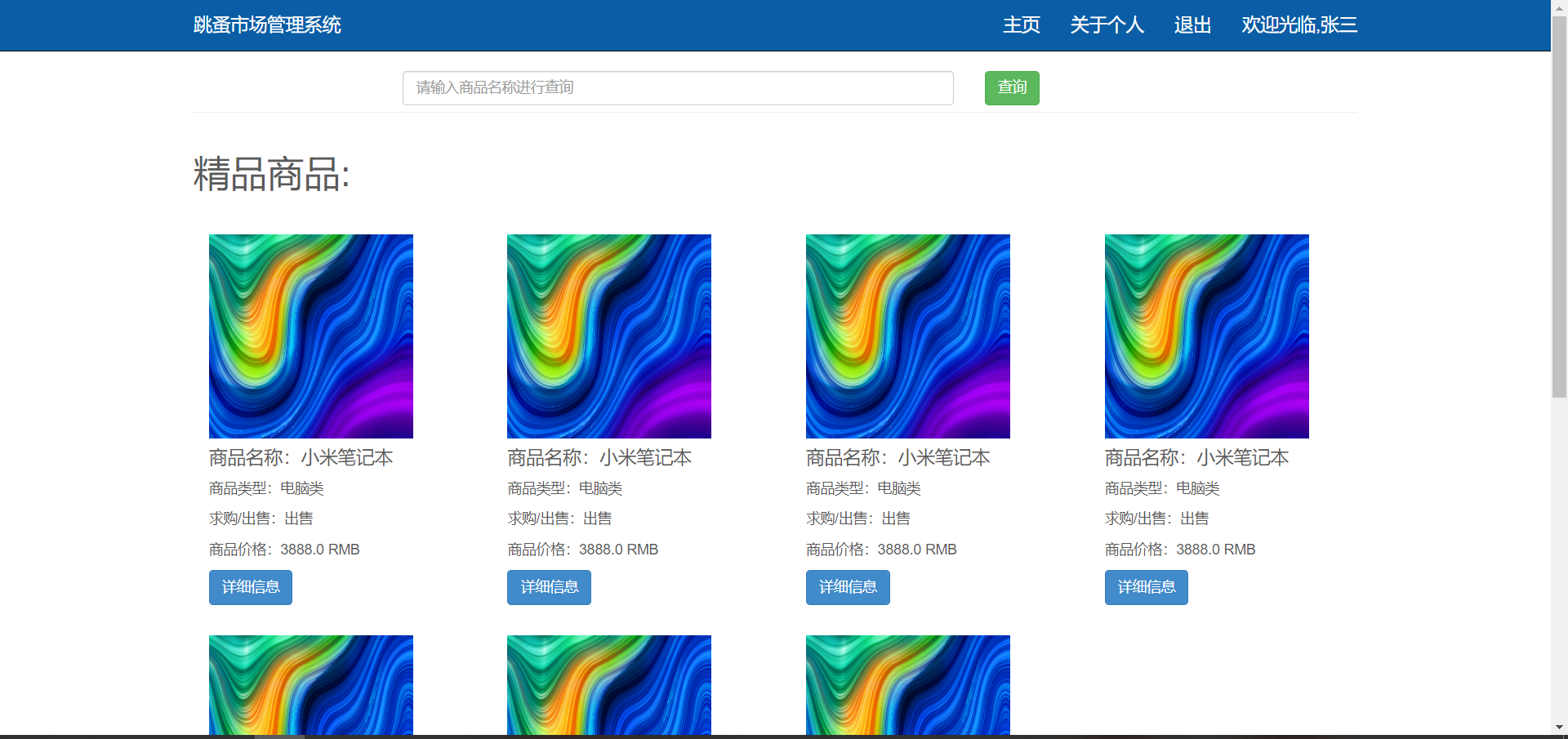Open 详细信息 of the fourth product card
The image size is (1568, 739).
1147,588
